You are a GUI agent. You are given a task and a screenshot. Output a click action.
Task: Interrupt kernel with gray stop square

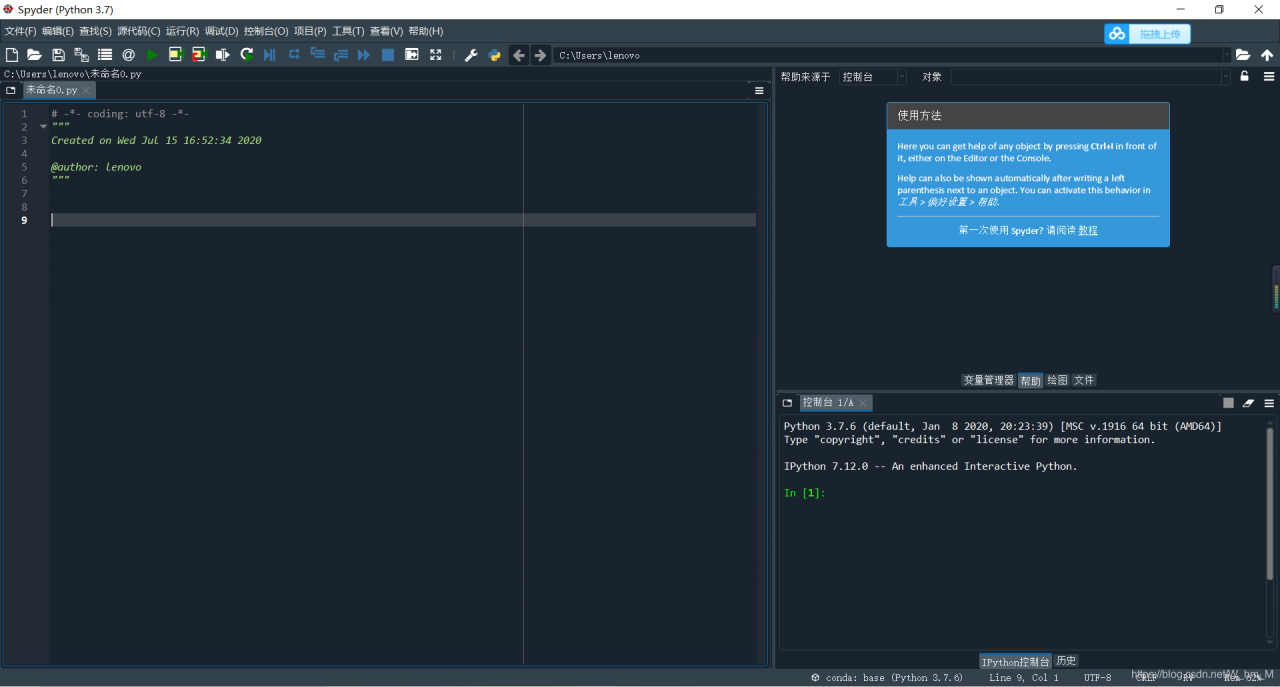[x=1228, y=403]
